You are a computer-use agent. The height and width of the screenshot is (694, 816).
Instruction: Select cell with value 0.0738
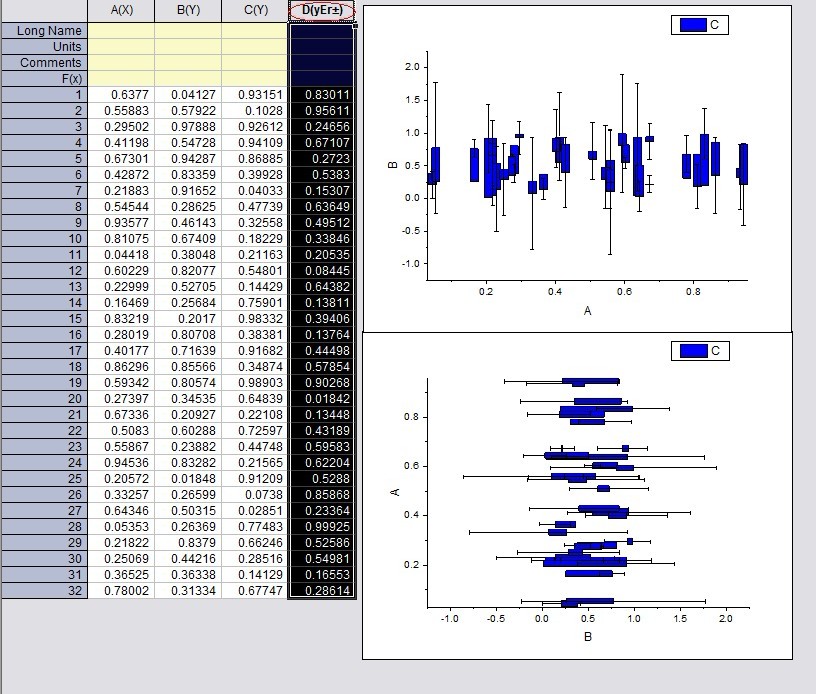point(255,495)
